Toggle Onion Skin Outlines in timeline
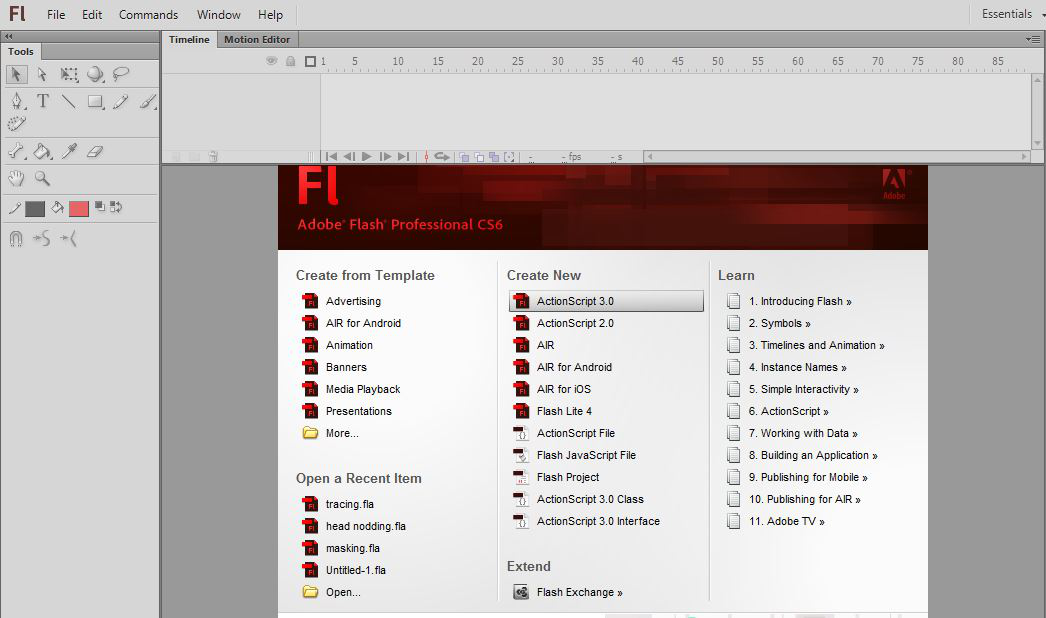 point(479,157)
